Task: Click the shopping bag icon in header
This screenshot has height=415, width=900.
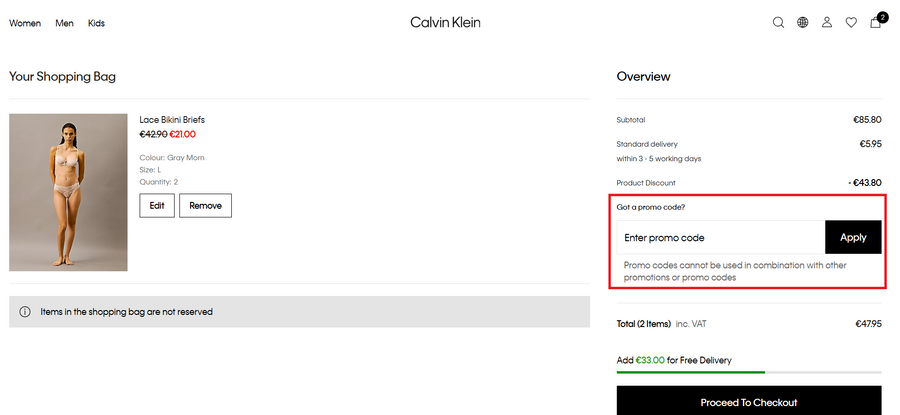Action: 875,24
